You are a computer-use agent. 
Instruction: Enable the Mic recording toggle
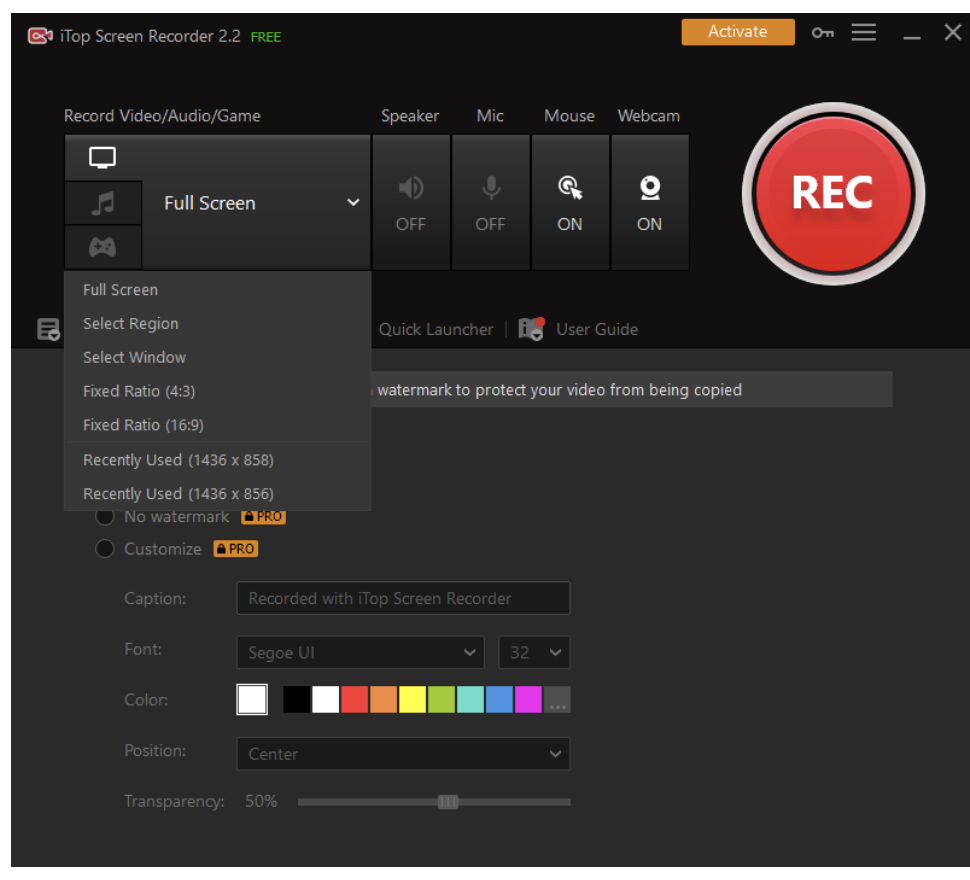click(491, 202)
